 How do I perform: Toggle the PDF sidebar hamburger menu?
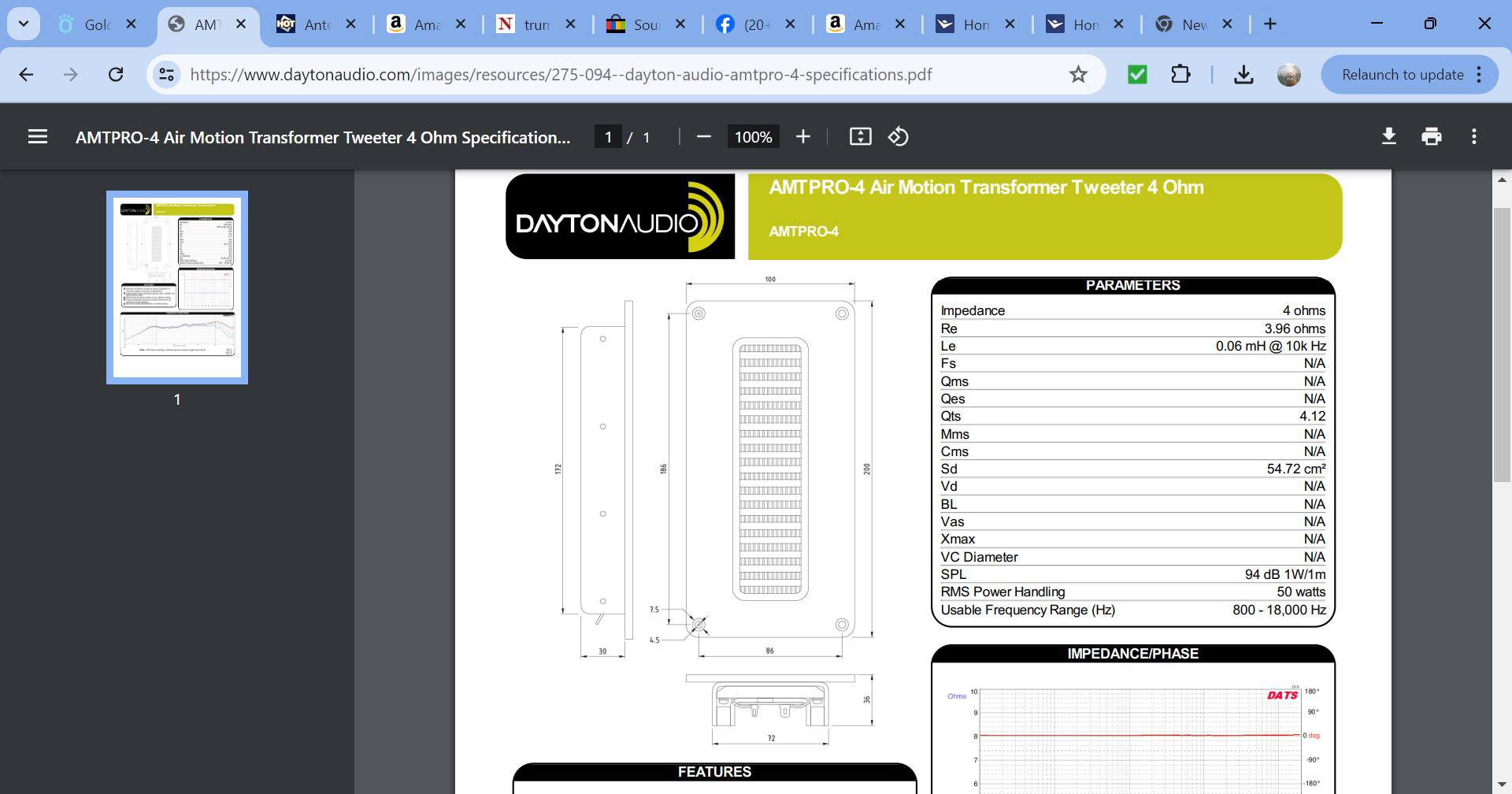[38, 137]
